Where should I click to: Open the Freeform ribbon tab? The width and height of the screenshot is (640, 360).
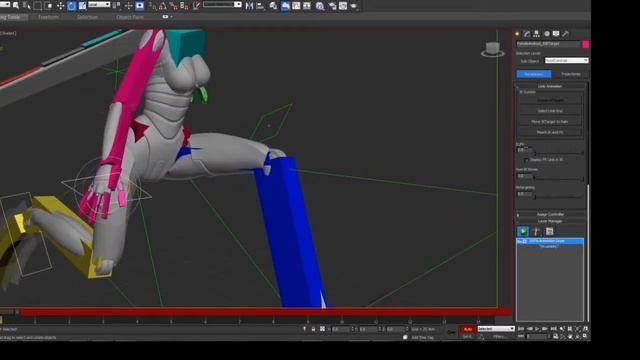tap(49, 17)
